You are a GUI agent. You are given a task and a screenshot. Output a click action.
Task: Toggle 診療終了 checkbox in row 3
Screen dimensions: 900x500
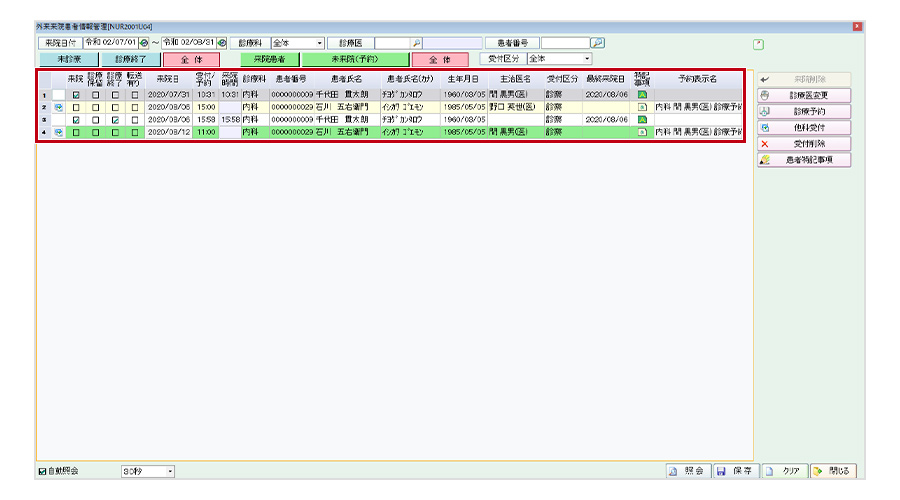click(115, 119)
